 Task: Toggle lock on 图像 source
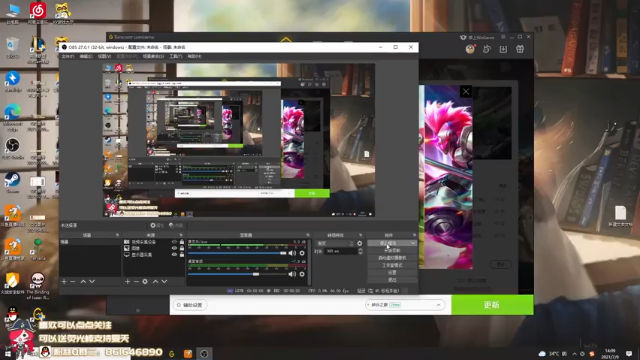pos(182,248)
